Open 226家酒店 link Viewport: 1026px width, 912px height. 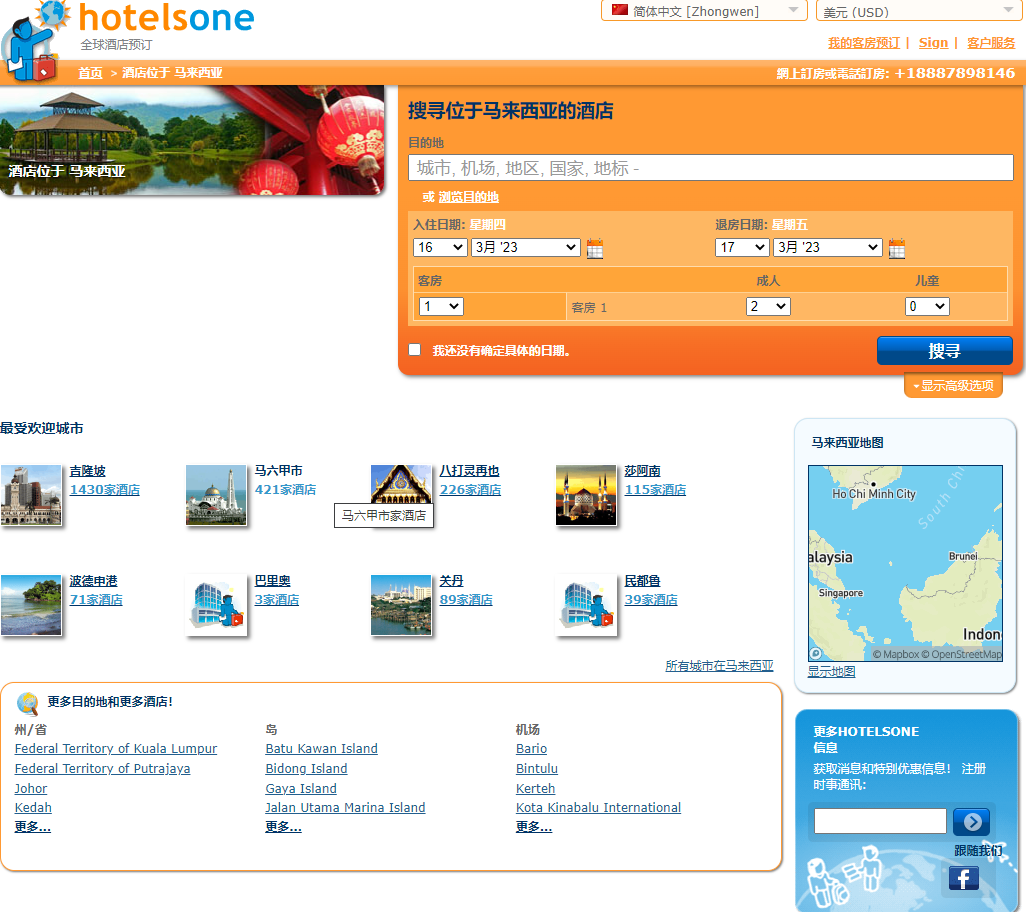tap(470, 489)
